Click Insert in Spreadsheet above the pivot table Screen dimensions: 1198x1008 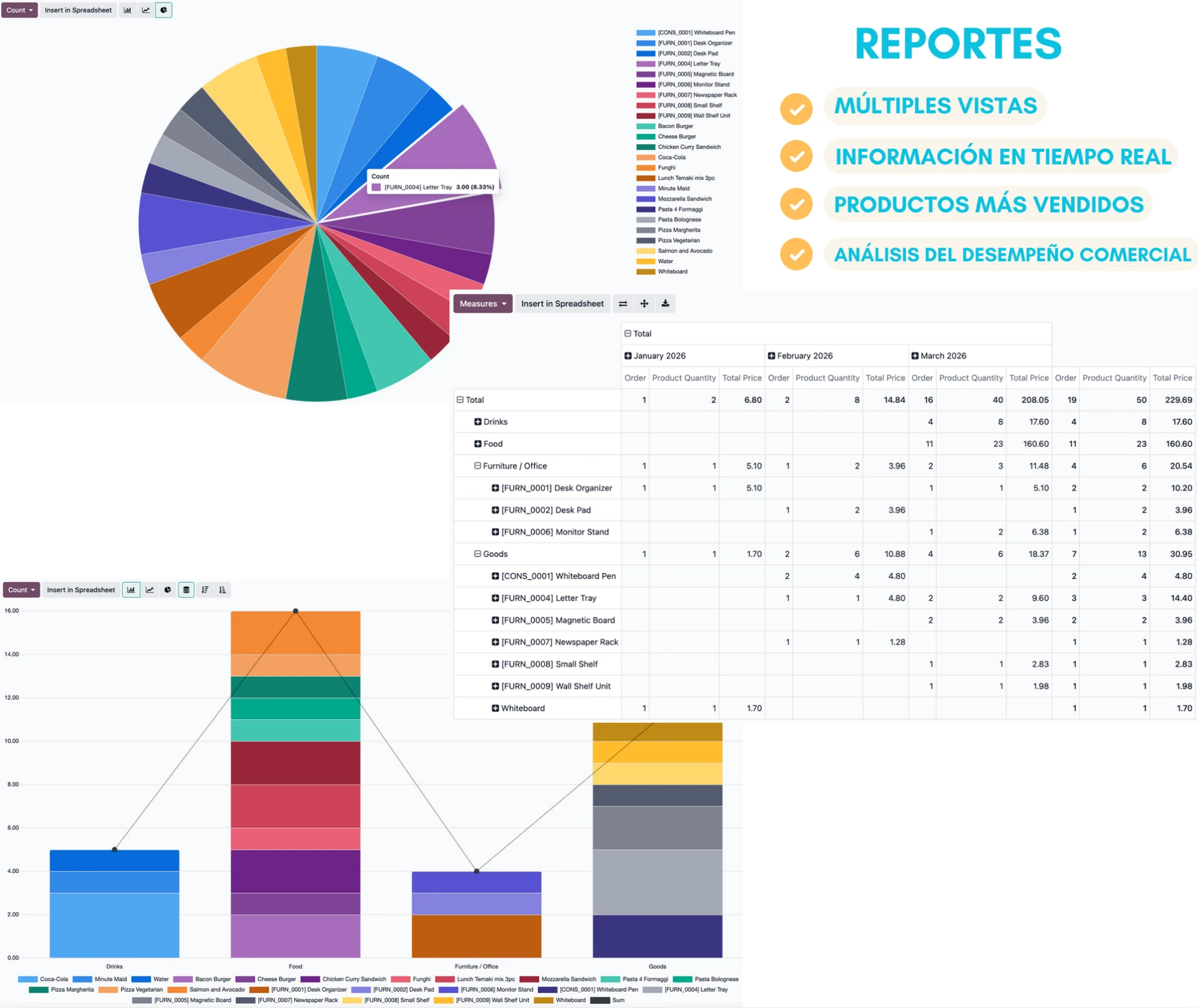pos(562,304)
